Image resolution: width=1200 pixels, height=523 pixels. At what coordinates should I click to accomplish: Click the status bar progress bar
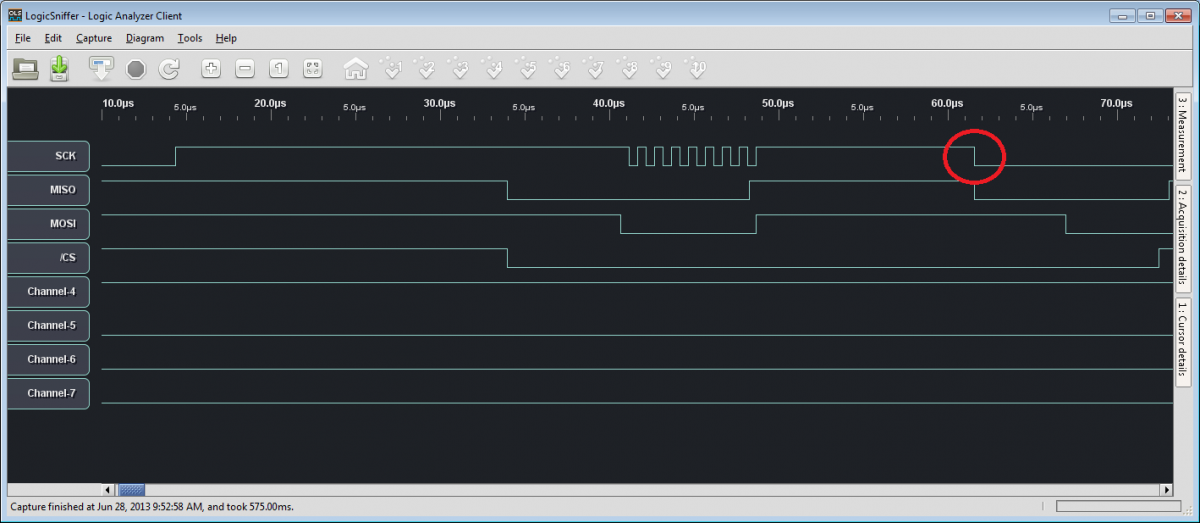pyautogui.click(x=1120, y=507)
